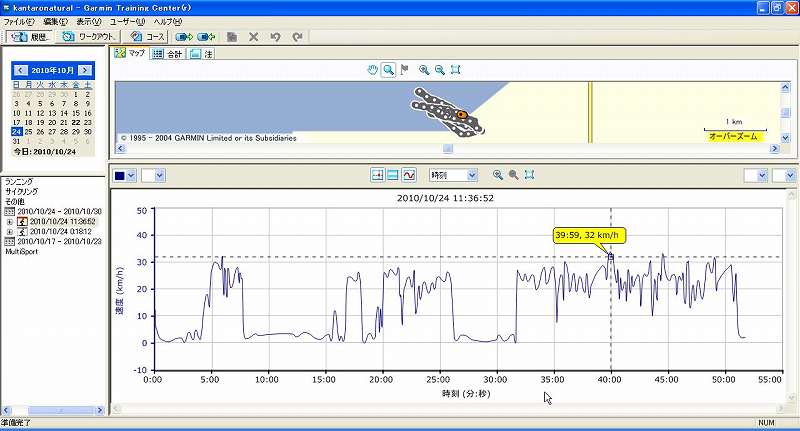The height and width of the screenshot is (431, 800).
Task: Select the サイクリング category
Action: pyautogui.click(x=21, y=192)
